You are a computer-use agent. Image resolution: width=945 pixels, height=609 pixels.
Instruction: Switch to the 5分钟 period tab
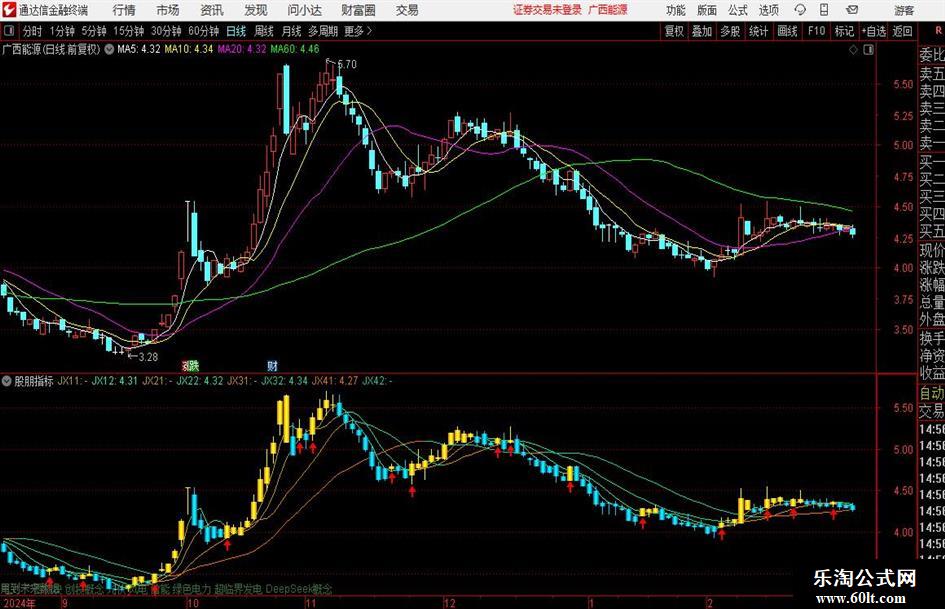coord(94,31)
